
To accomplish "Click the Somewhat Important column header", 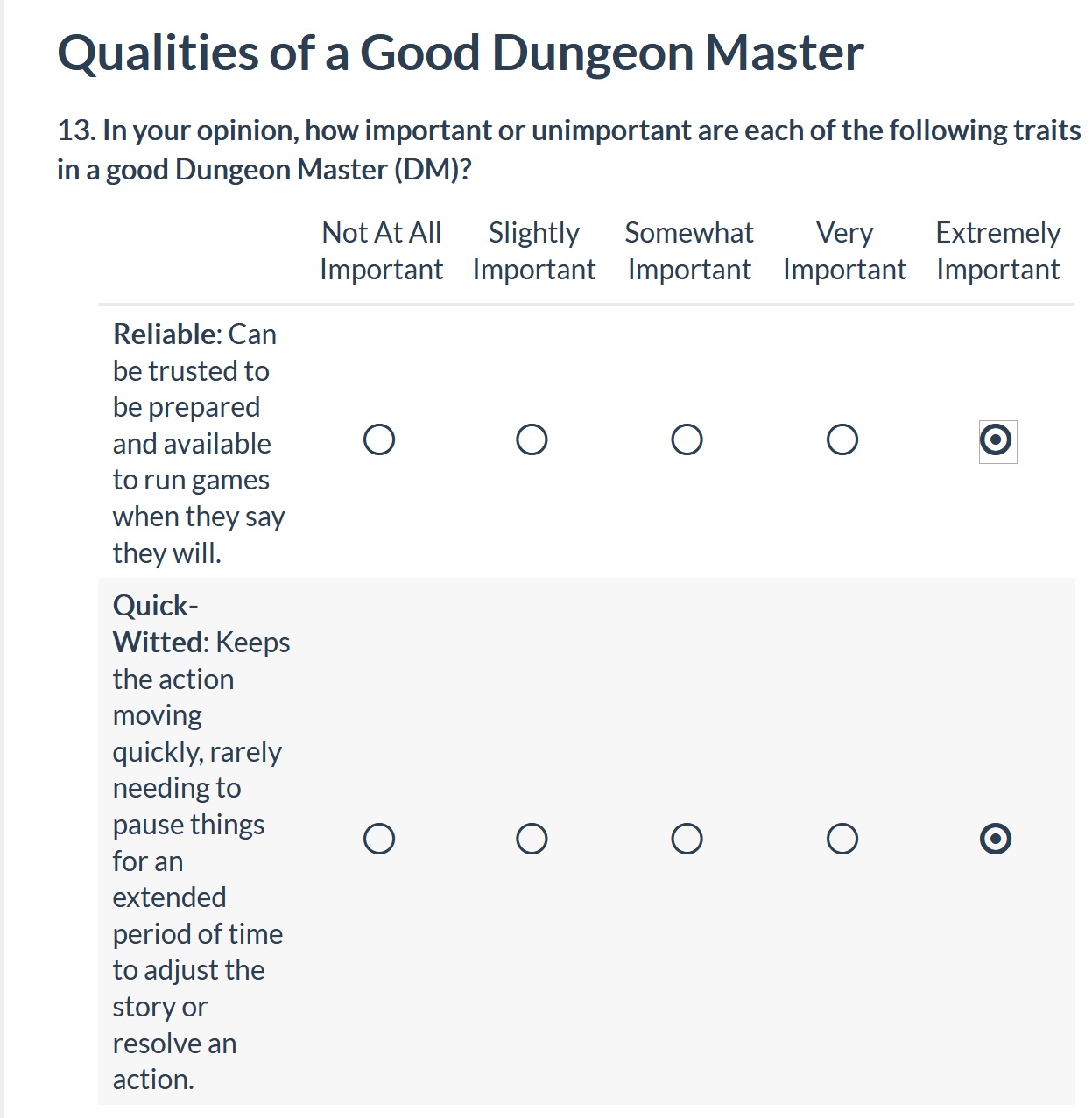I will tap(689, 251).
